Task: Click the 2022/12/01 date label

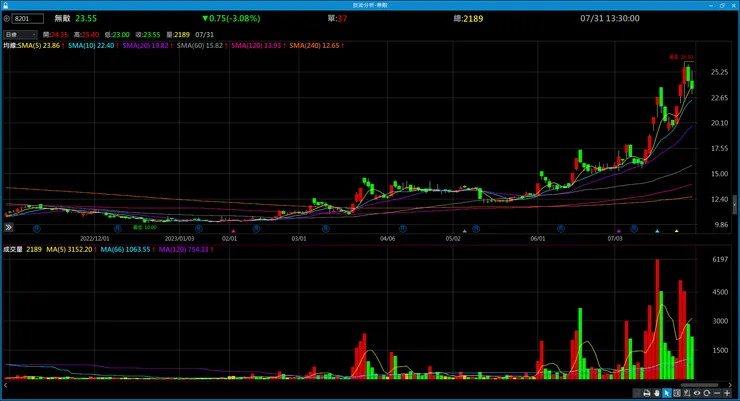Action: tap(94, 239)
